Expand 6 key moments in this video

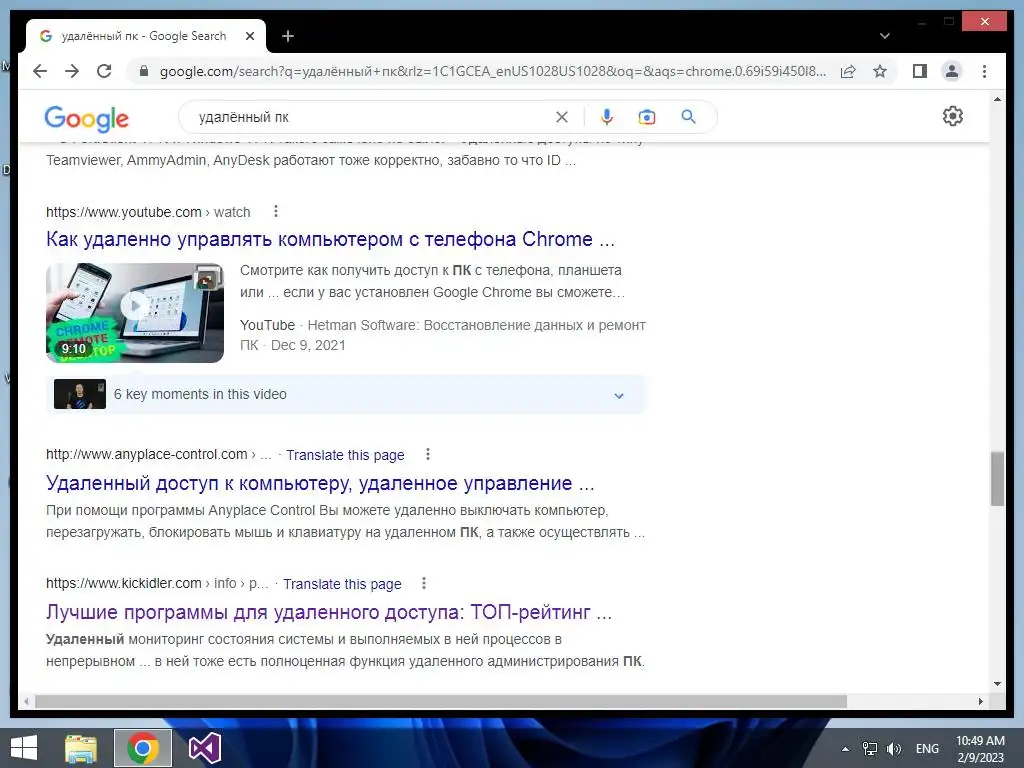click(346, 394)
